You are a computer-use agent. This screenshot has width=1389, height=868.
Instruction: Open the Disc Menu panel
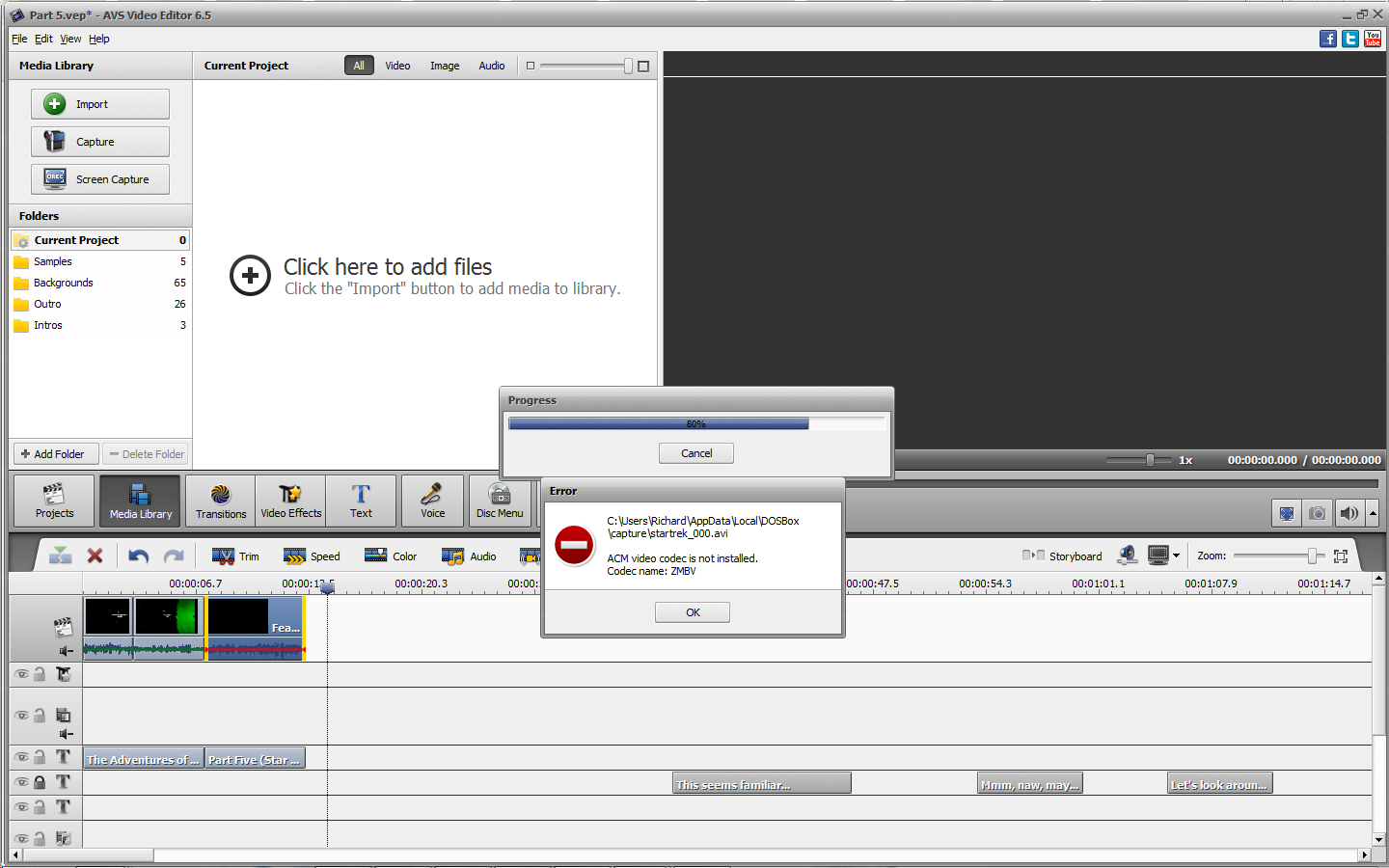click(x=500, y=501)
